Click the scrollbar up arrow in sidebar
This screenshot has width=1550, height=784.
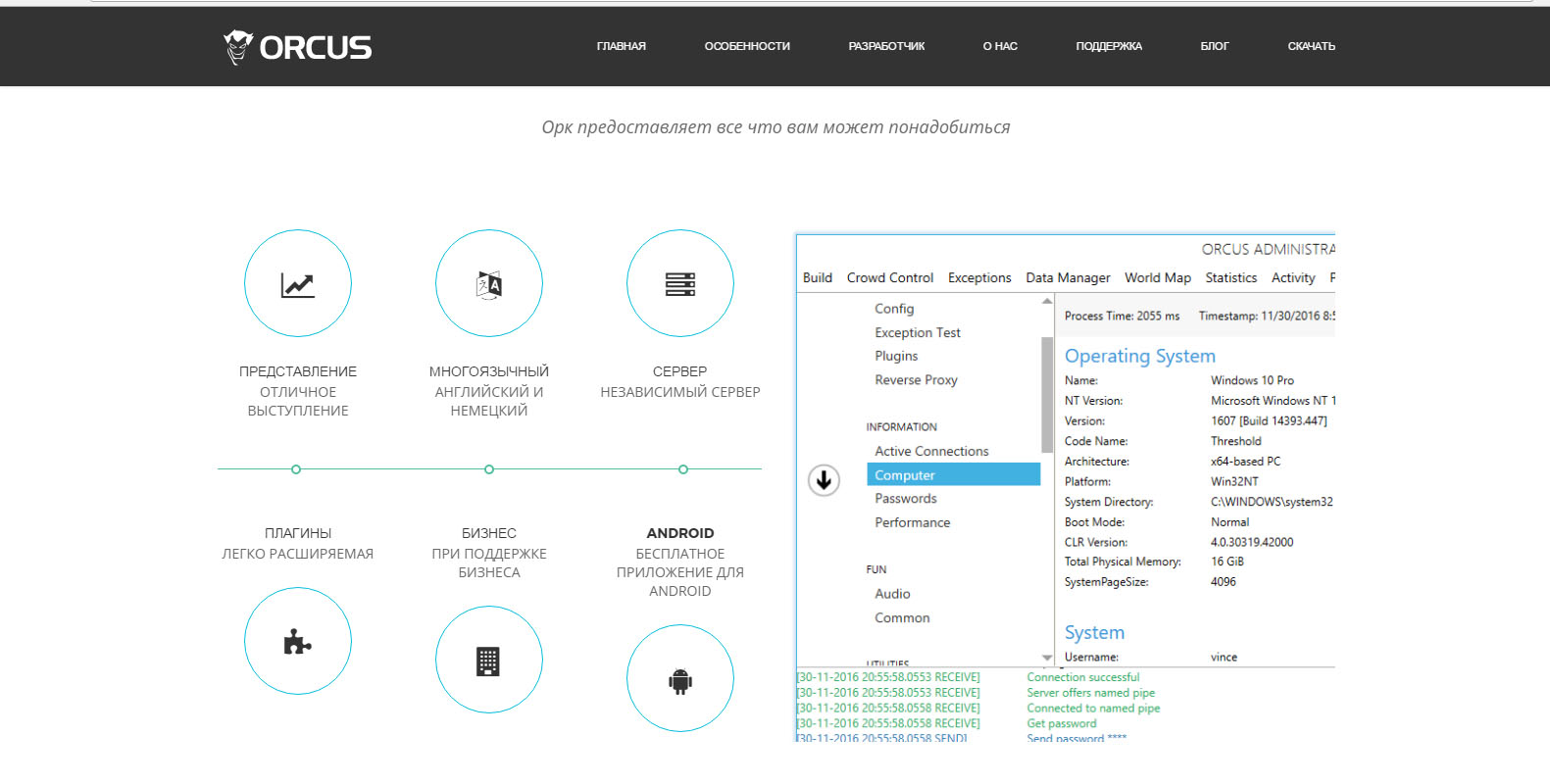click(x=1047, y=301)
